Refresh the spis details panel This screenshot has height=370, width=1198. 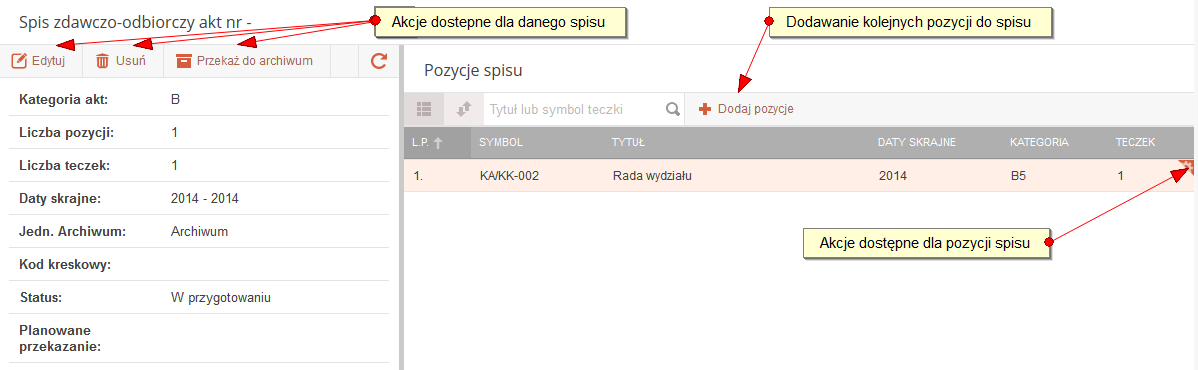378,61
